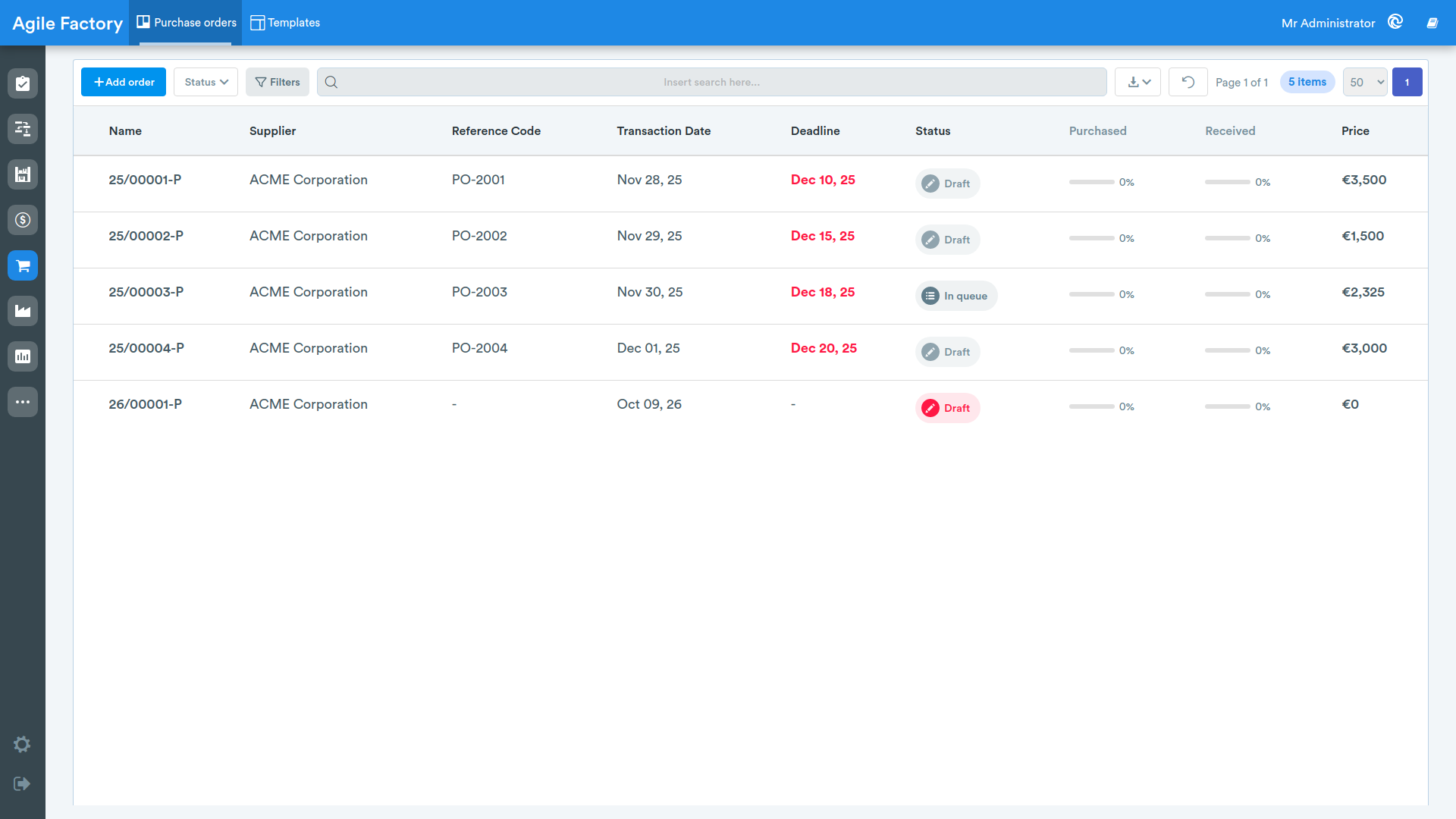This screenshot has height=819, width=1456.
Task: Click the 5 items badge
Action: pos(1307,82)
